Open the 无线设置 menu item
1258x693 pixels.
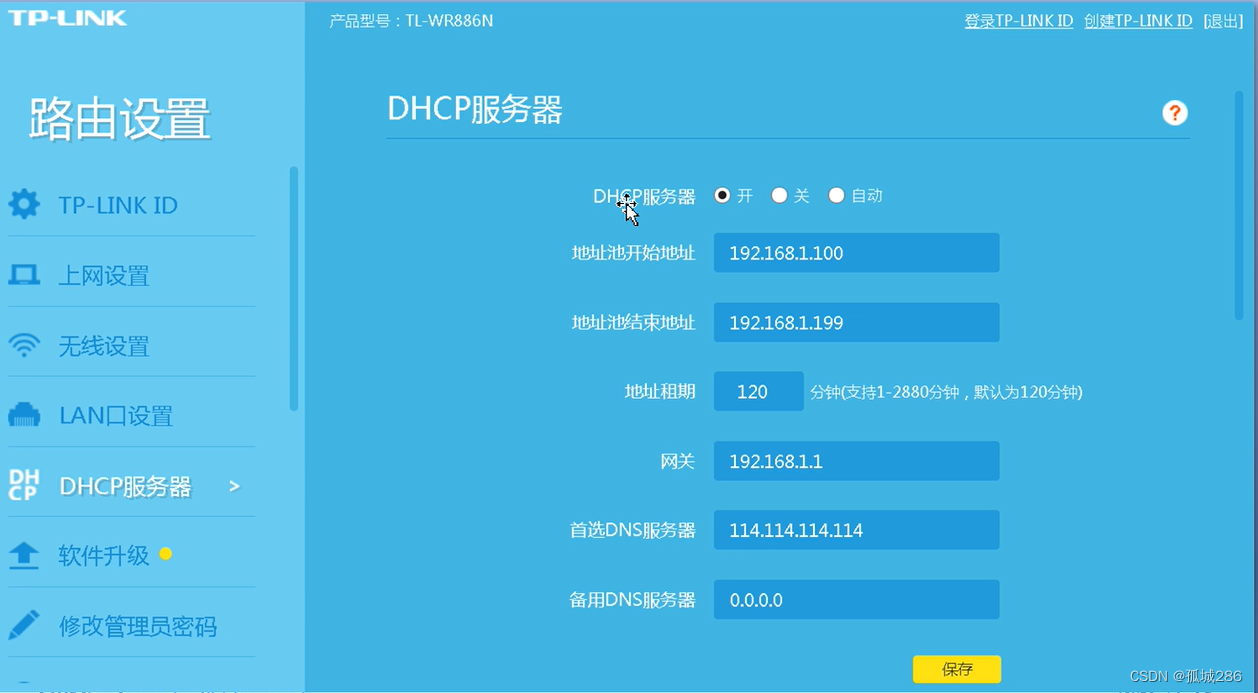click(104, 346)
